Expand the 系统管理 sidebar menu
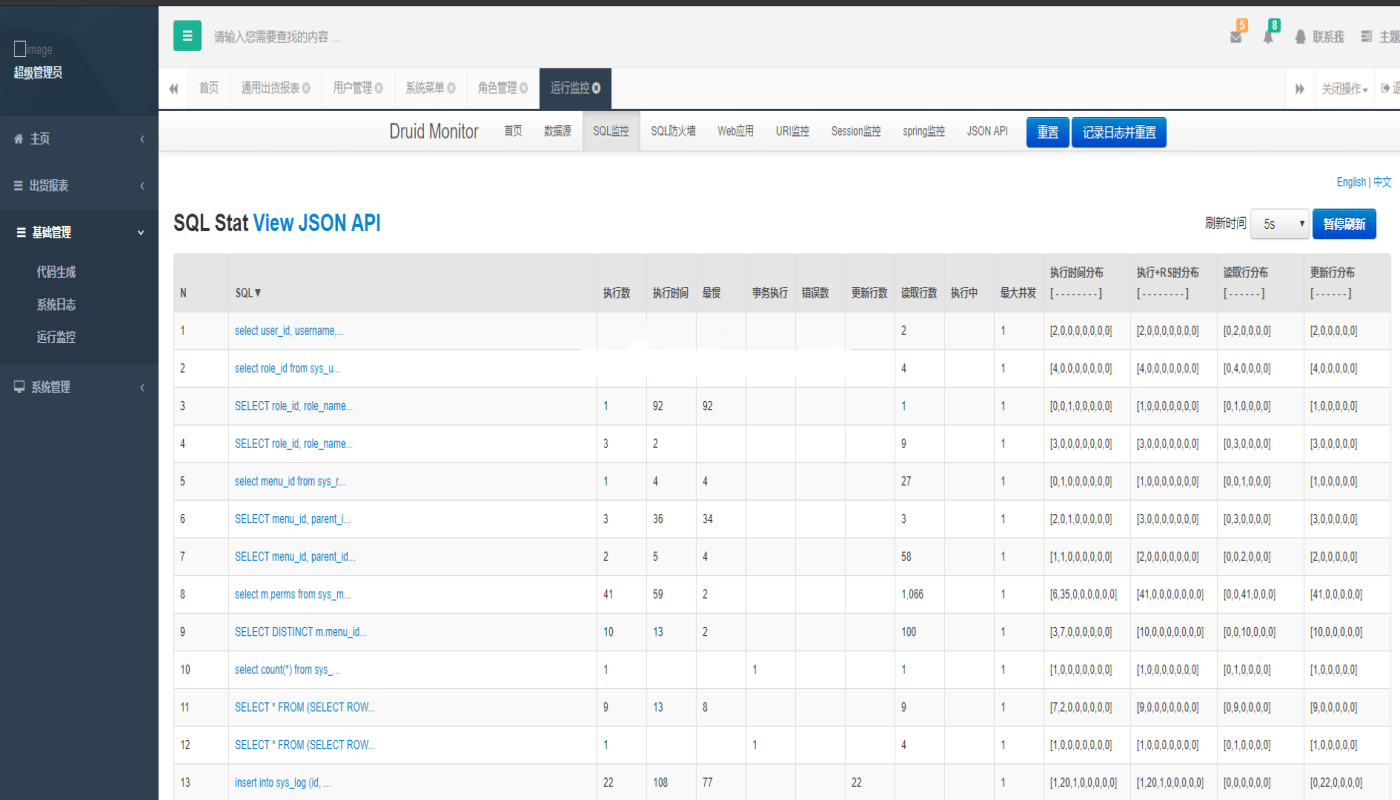 click(x=79, y=387)
